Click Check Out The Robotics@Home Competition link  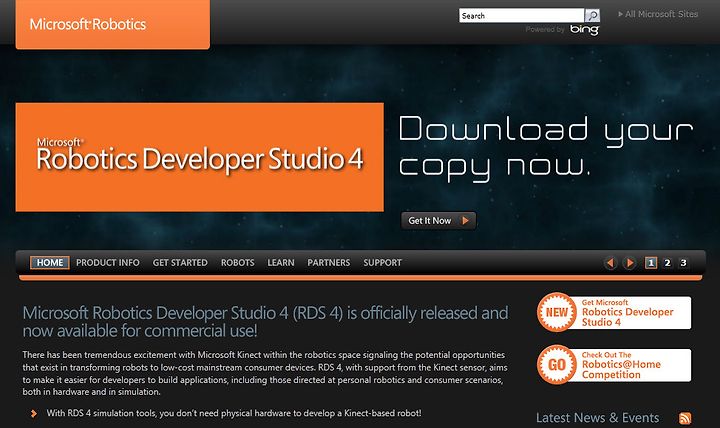click(x=621, y=365)
